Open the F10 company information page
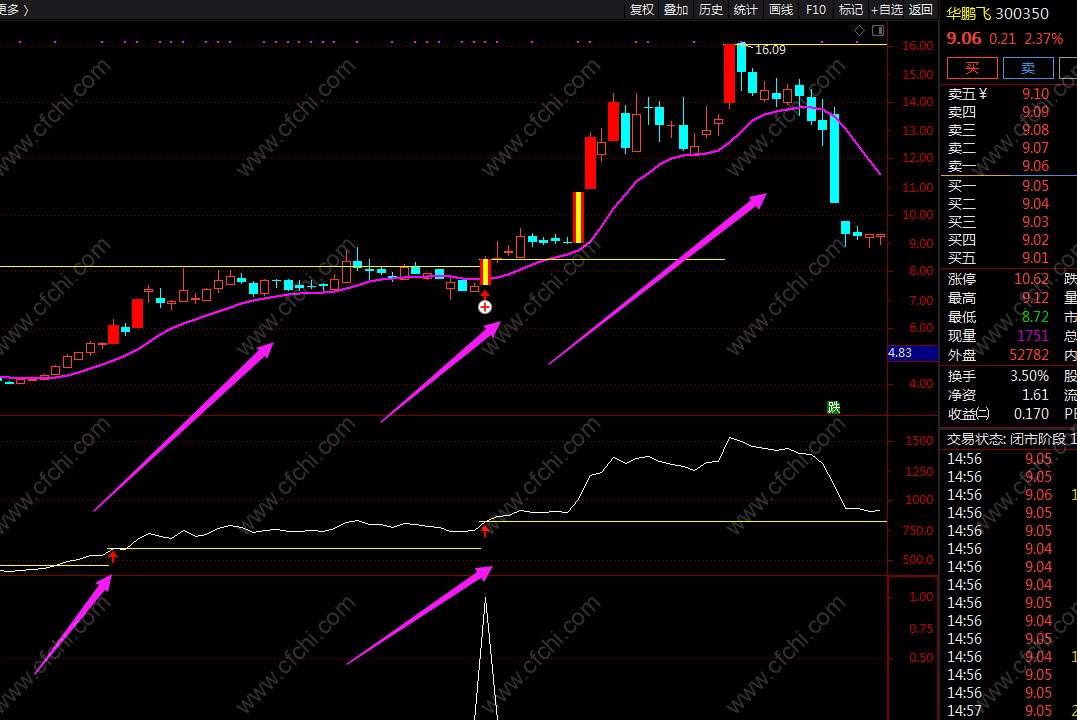The width and height of the screenshot is (1077, 720). tap(816, 10)
